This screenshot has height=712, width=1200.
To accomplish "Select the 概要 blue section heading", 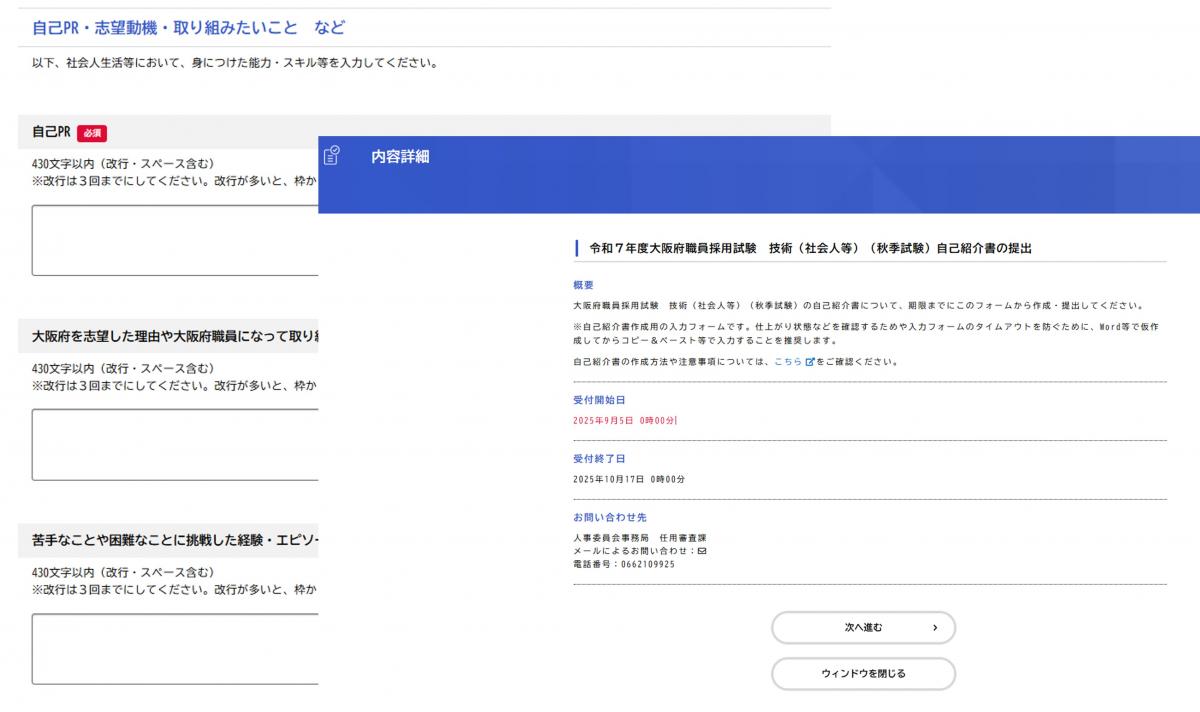I will pyautogui.click(x=584, y=285).
